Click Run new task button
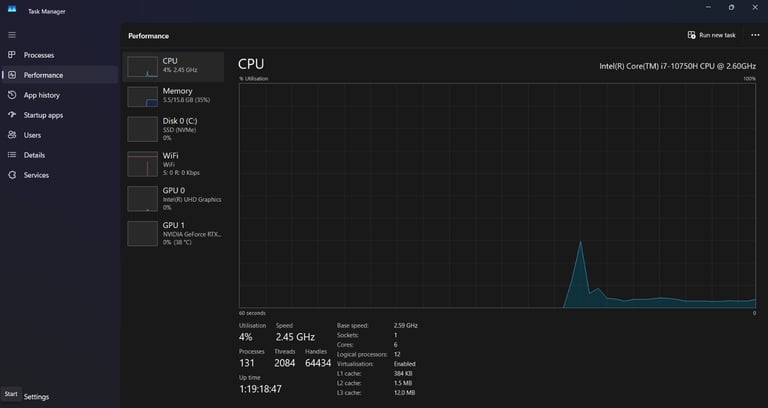 pyautogui.click(x=711, y=35)
